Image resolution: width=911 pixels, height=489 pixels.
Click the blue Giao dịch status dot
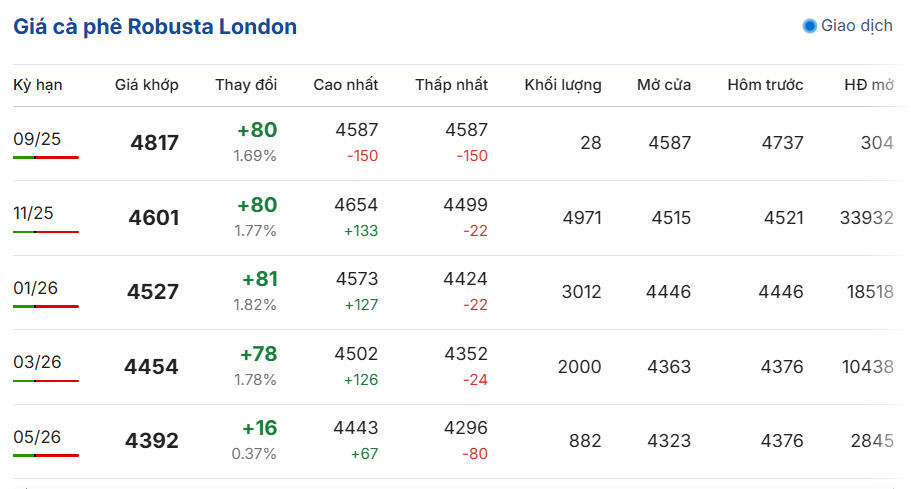pyautogui.click(x=809, y=26)
